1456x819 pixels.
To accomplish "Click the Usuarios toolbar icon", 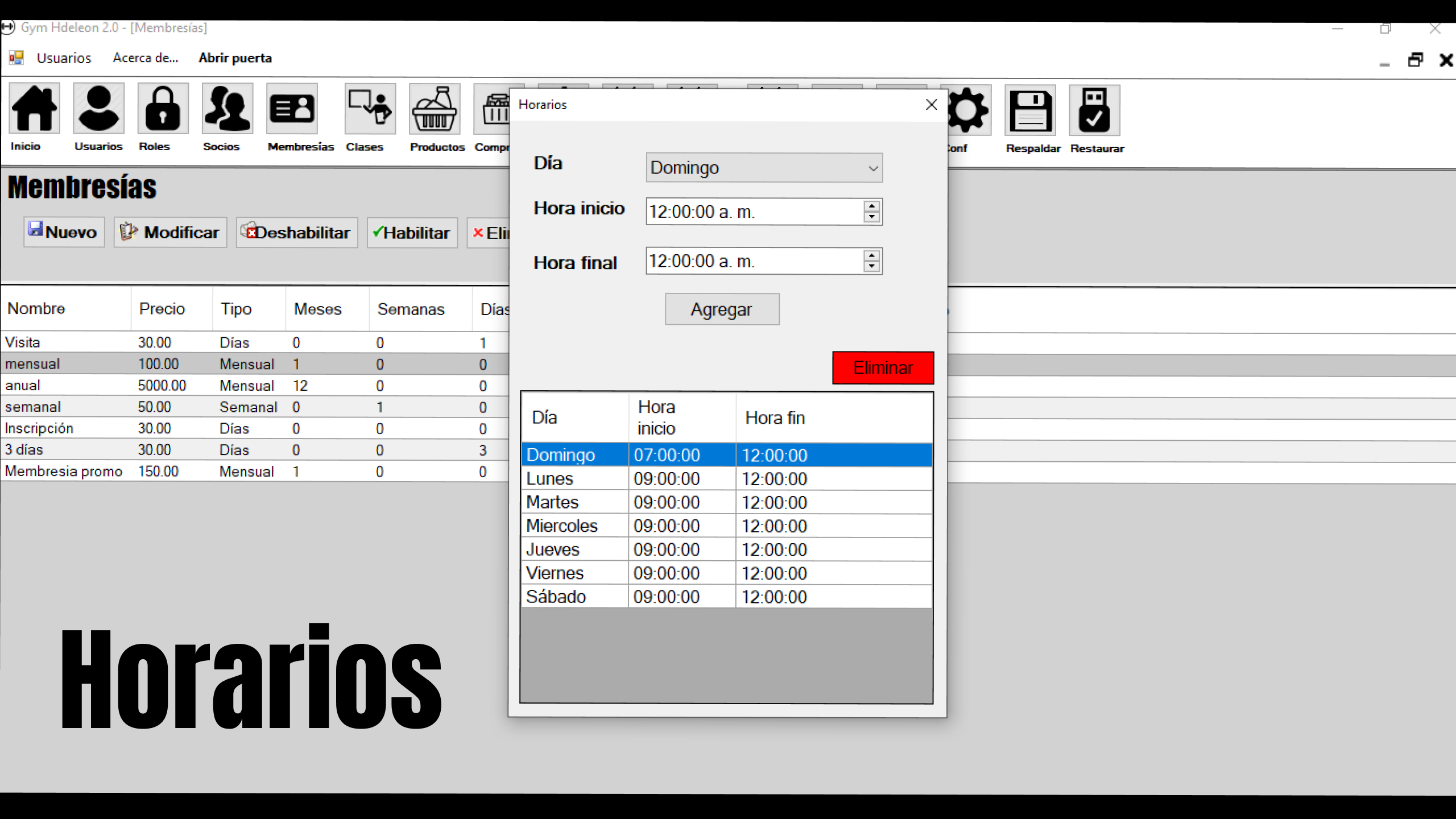I will tap(98, 109).
